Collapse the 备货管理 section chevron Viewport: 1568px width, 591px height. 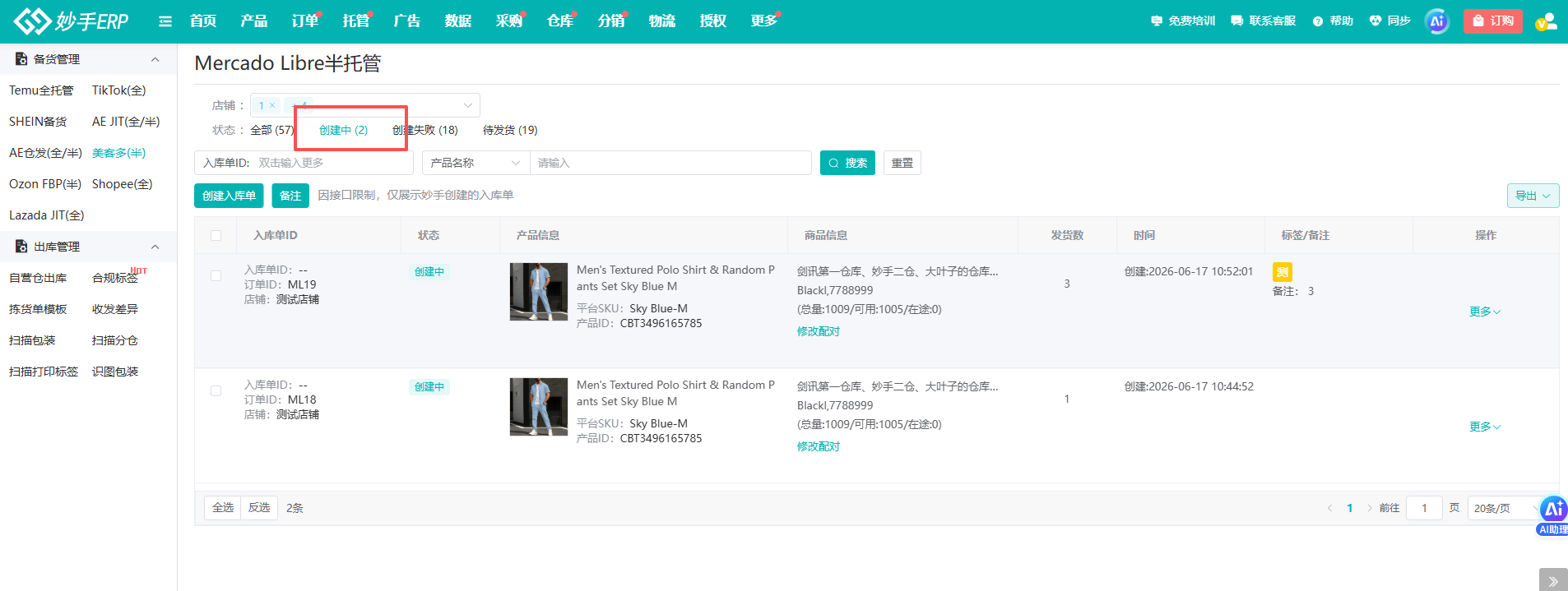pos(155,59)
